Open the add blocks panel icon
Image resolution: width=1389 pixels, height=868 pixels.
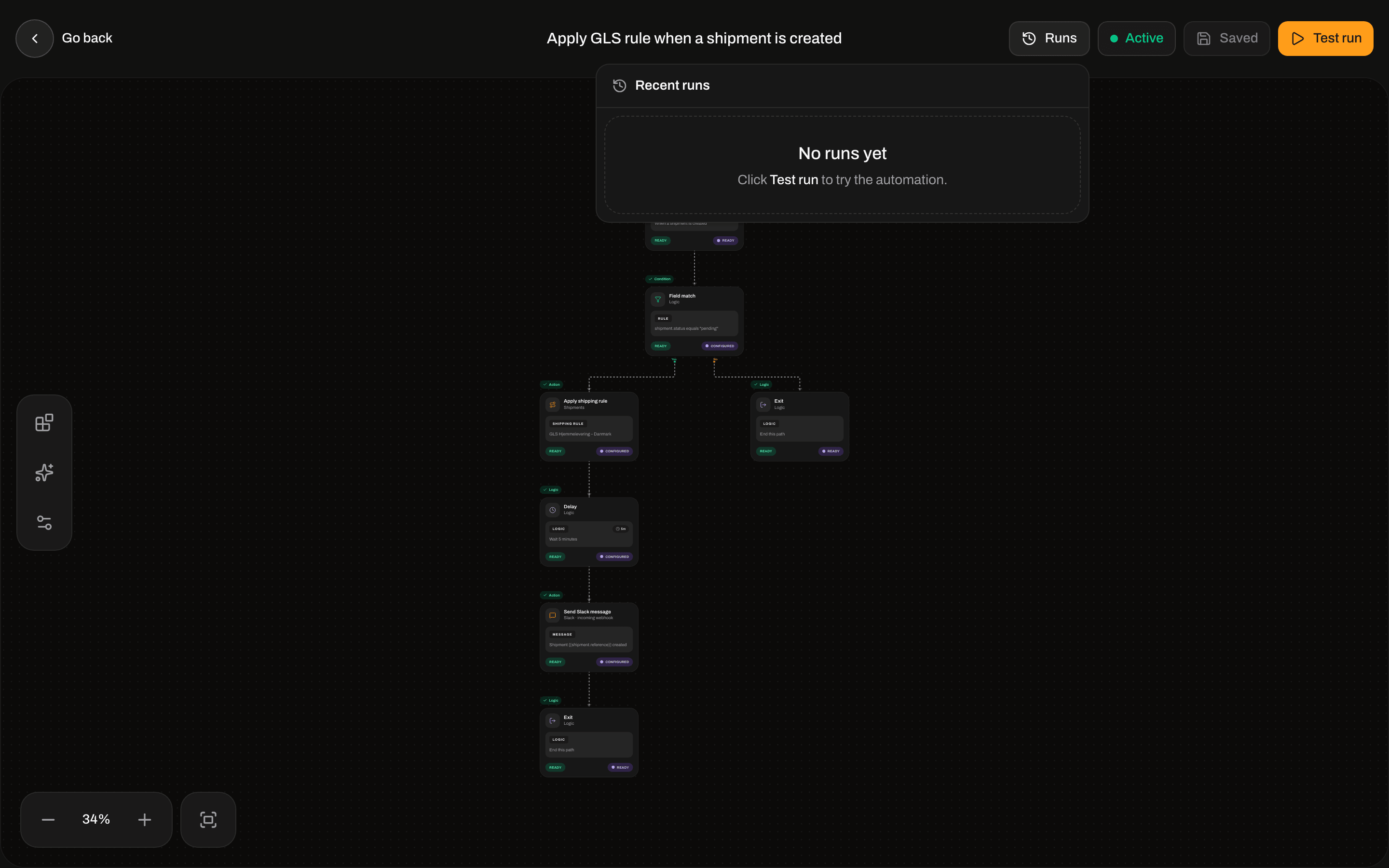coord(44,422)
